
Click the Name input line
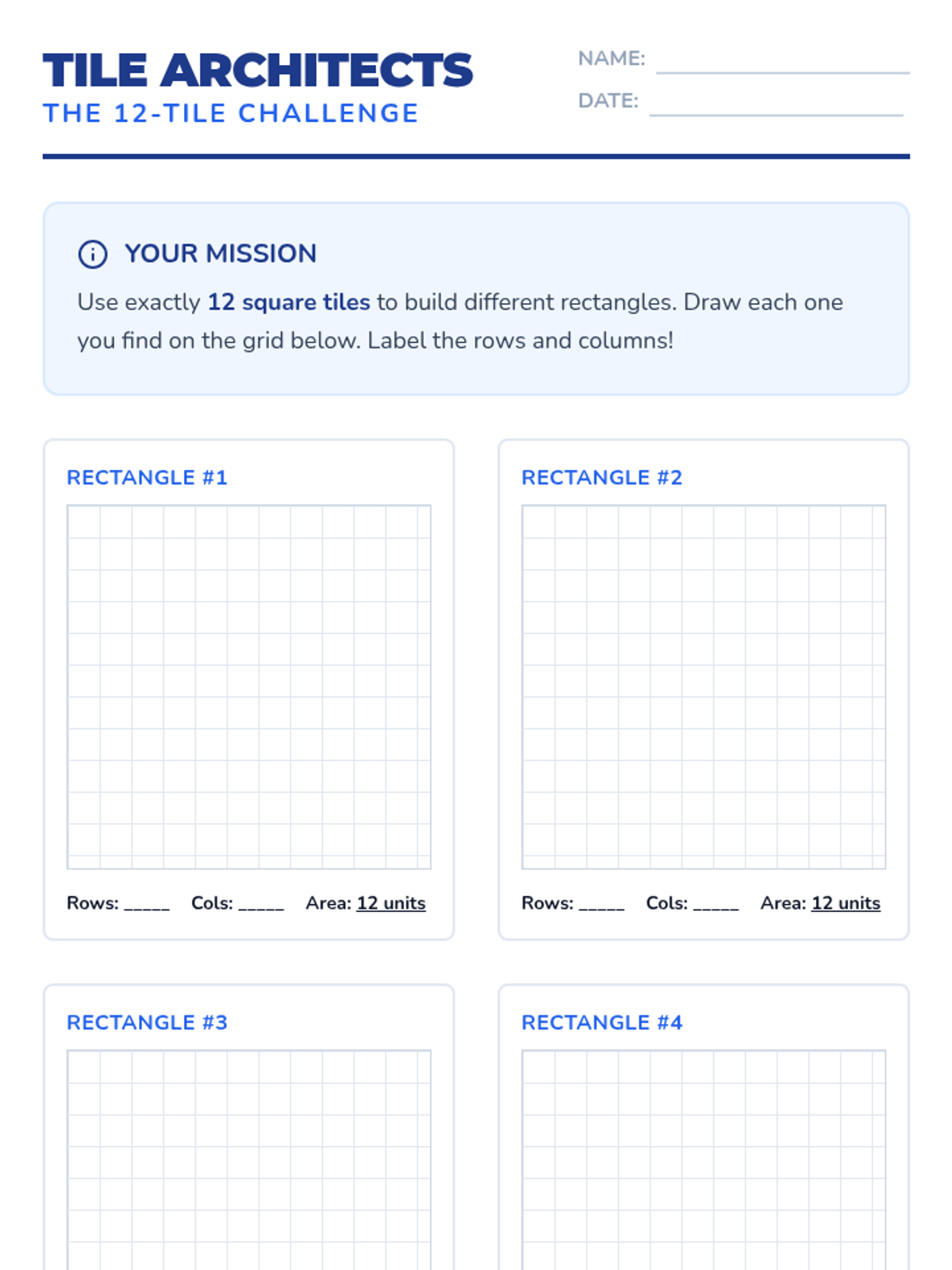click(782, 62)
